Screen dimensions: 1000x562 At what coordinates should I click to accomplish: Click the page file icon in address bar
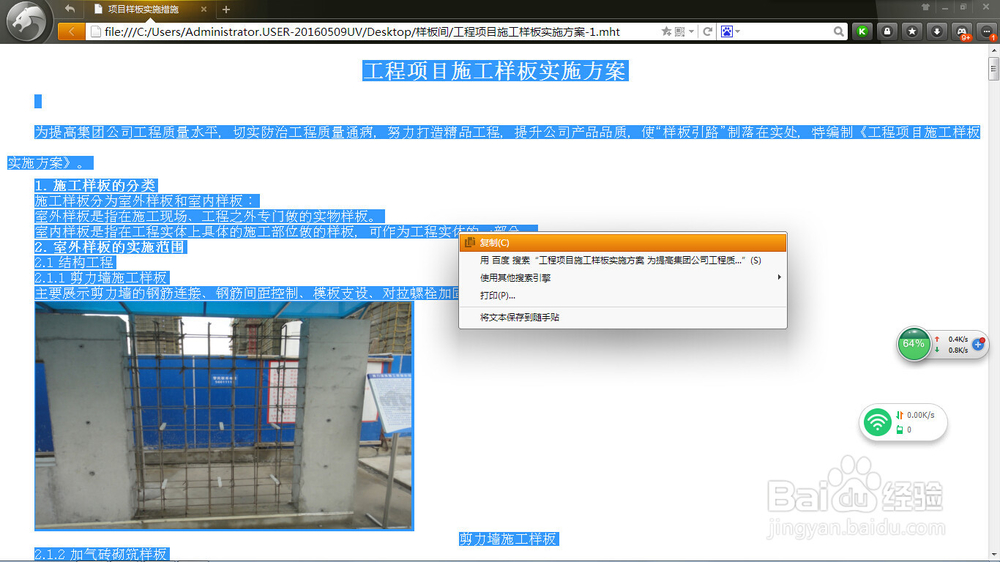(96, 32)
